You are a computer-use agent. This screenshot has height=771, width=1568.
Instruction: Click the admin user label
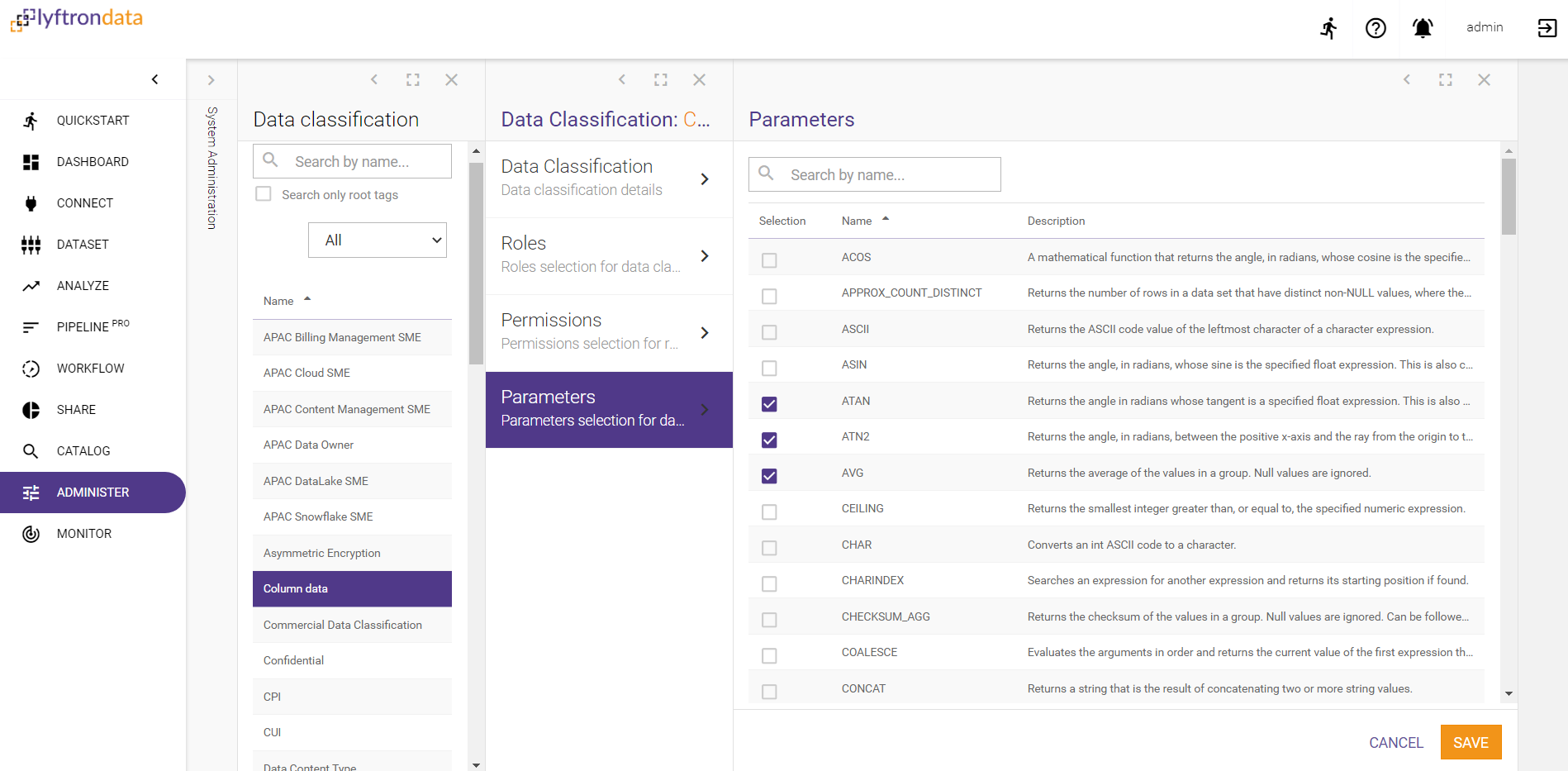(1485, 27)
